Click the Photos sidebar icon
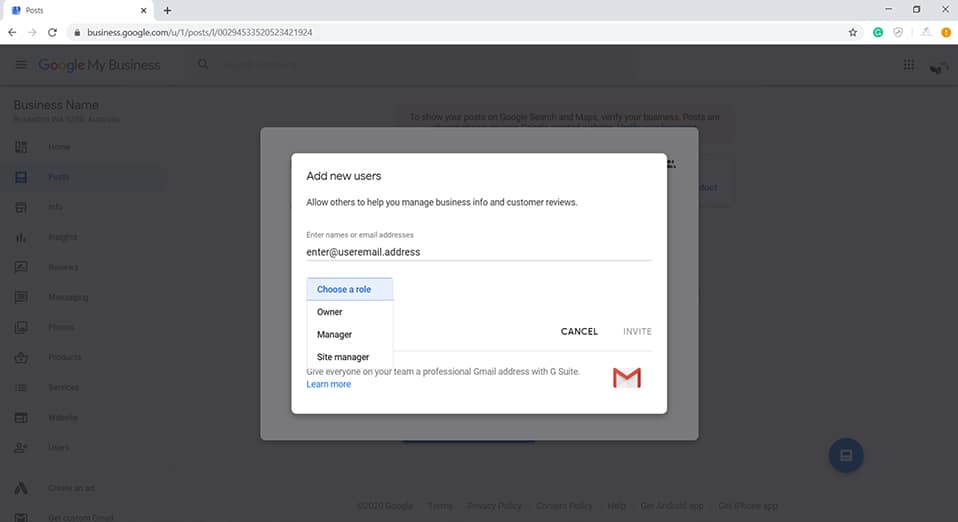958x522 pixels. 21,327
